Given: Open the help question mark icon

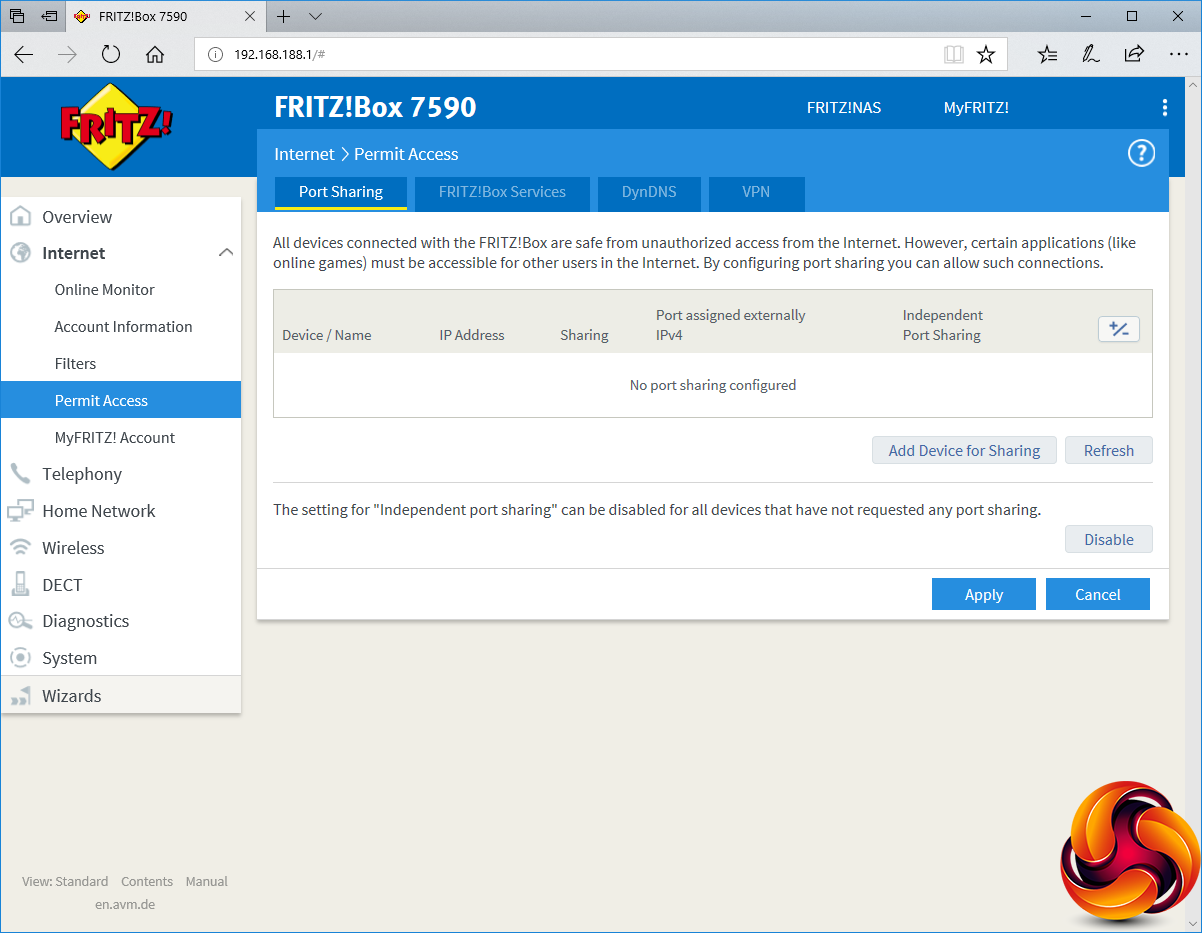Looking at the screenshot, I should coord(1141,153).
